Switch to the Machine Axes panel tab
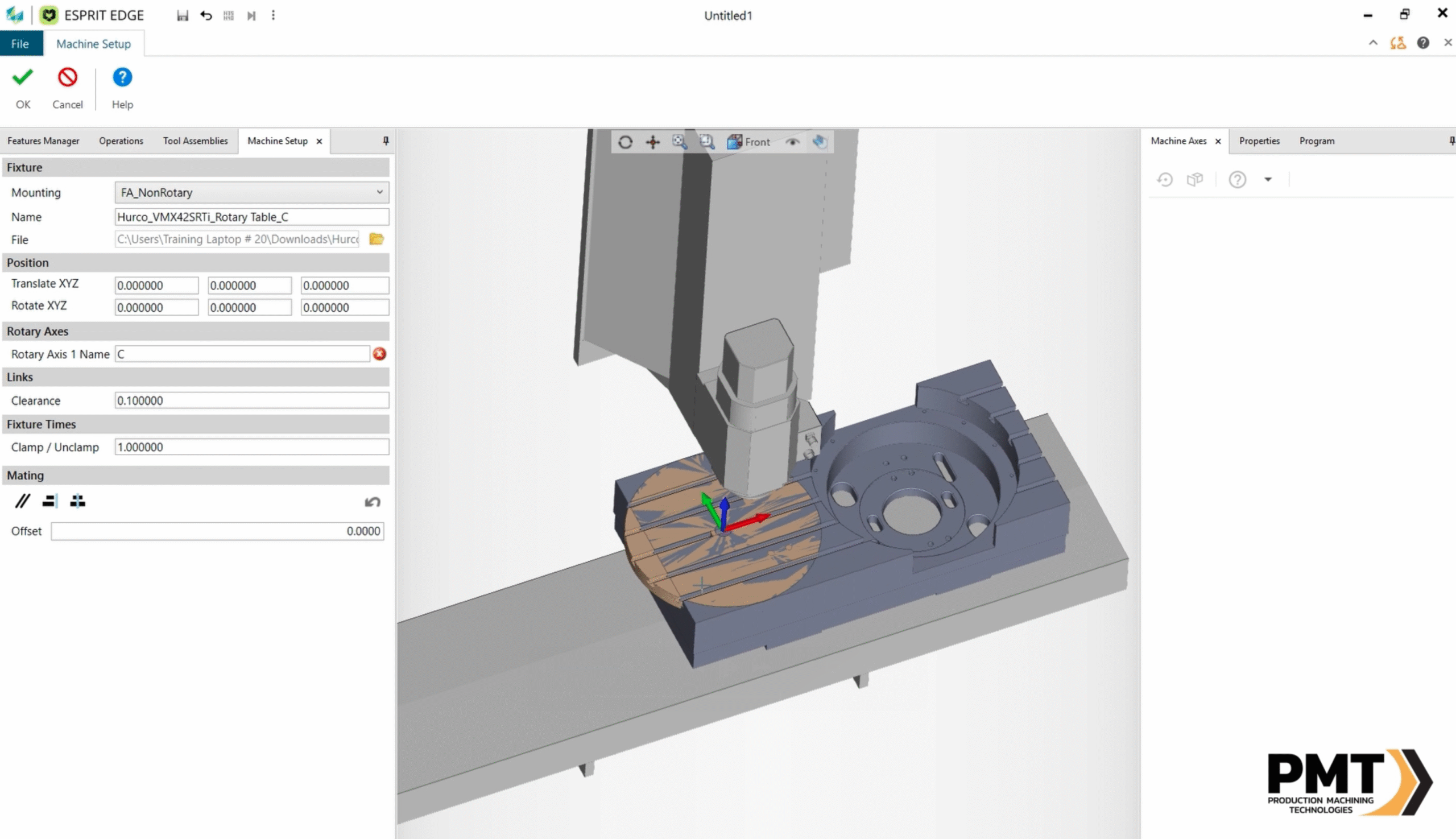The height and width of the screenshot is (839, 1456). pos(1178,140)
